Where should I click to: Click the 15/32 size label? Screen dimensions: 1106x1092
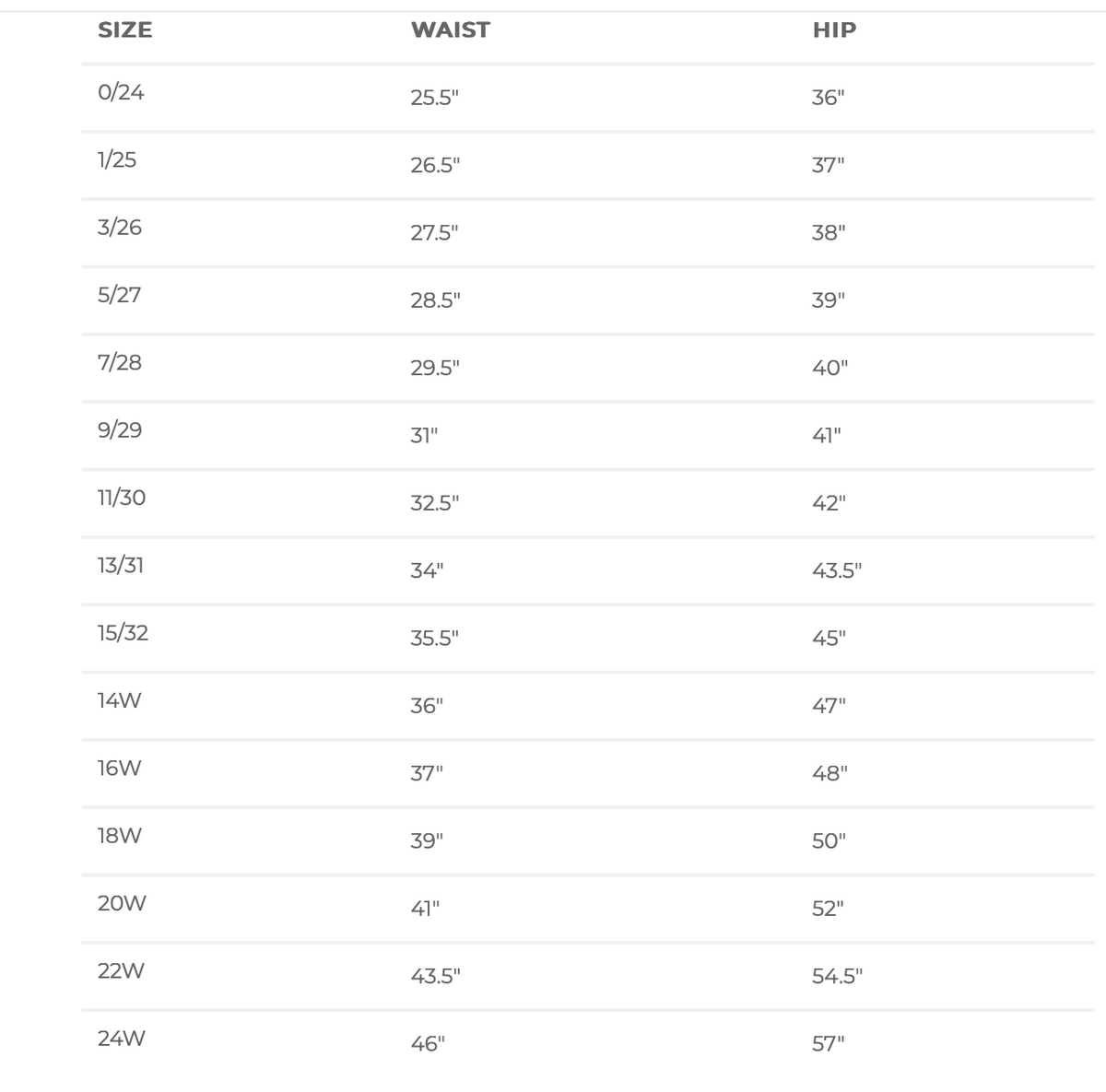pyautogui.click(x=123, y=633)
